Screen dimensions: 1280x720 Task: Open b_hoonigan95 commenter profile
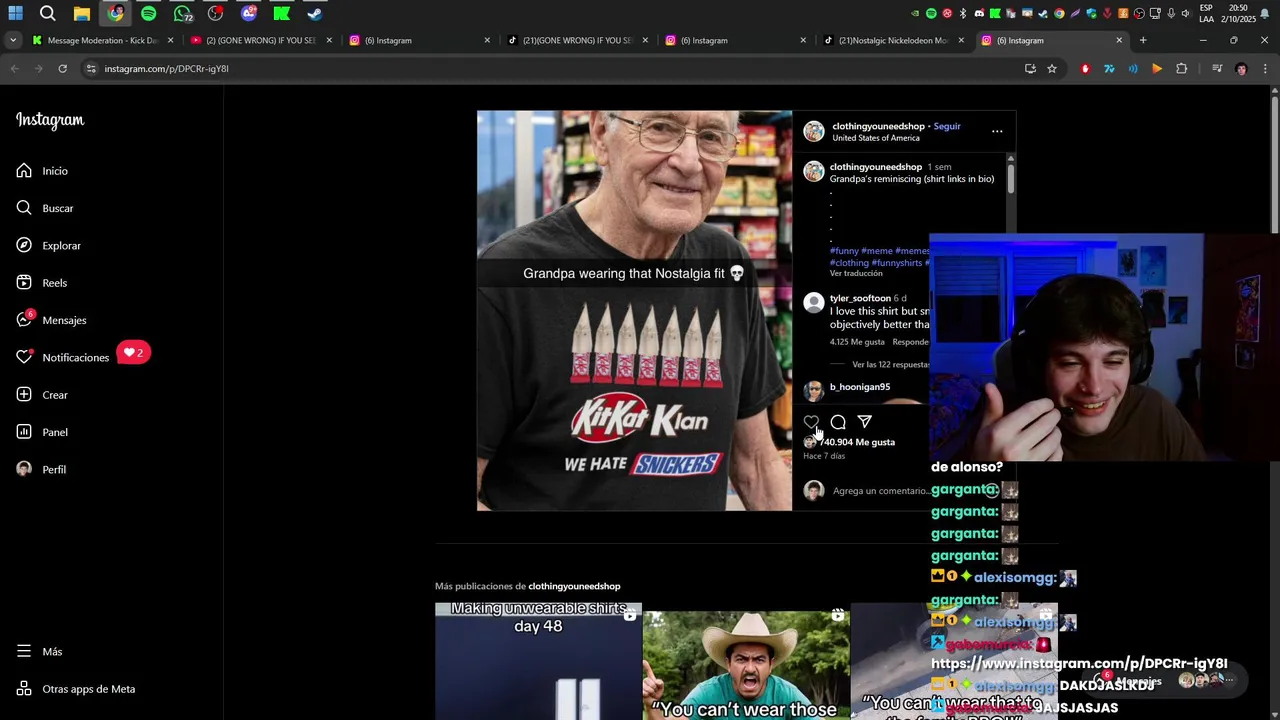point(860,387)
